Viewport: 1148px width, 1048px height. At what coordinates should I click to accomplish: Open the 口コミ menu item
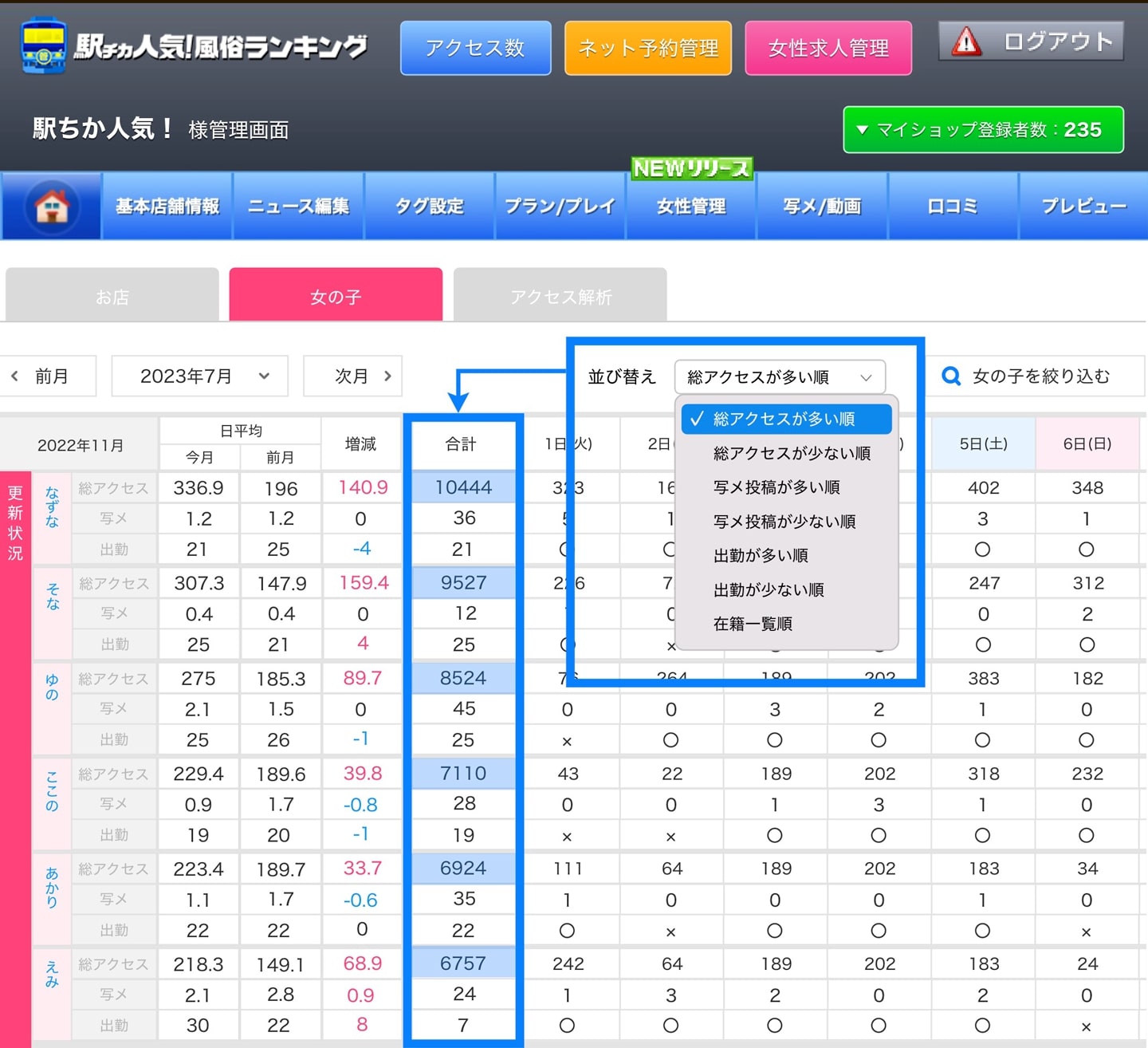(953, 207)
